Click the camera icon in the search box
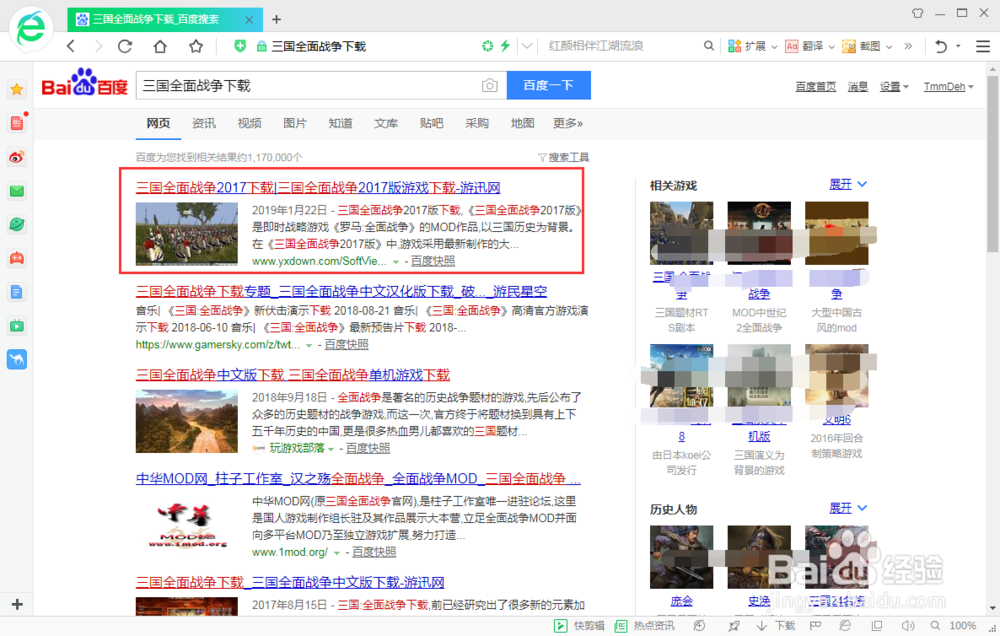1000x636 pixels. pyautogui.click(x=489, y=86)
